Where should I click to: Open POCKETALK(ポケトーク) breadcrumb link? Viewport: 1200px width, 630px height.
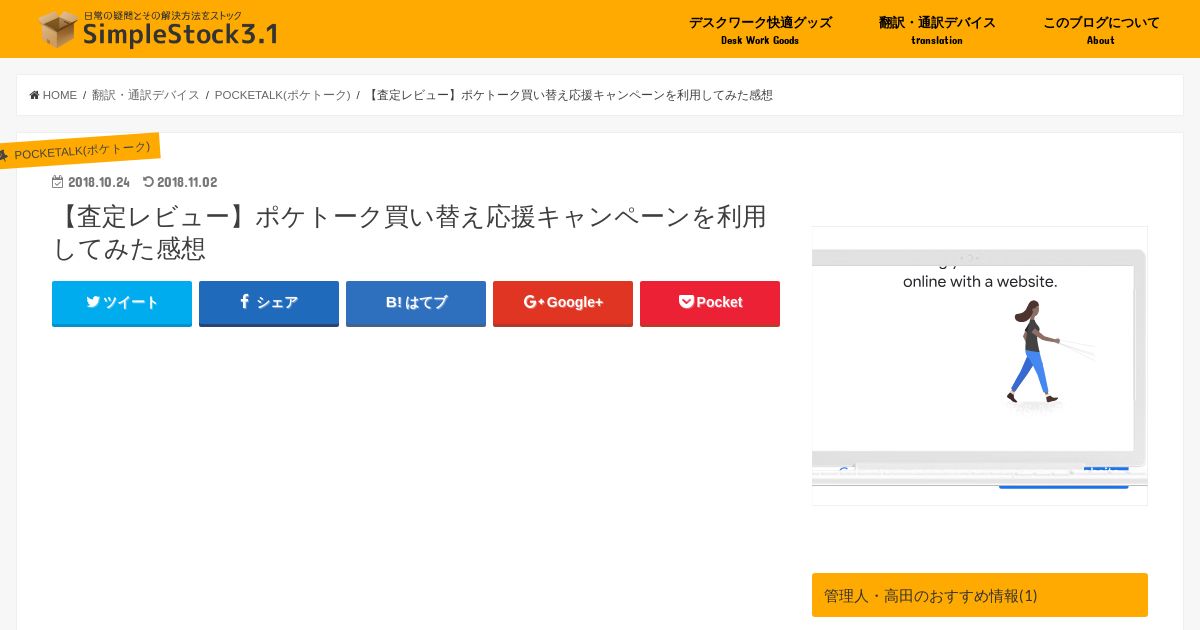pos(283,95)
